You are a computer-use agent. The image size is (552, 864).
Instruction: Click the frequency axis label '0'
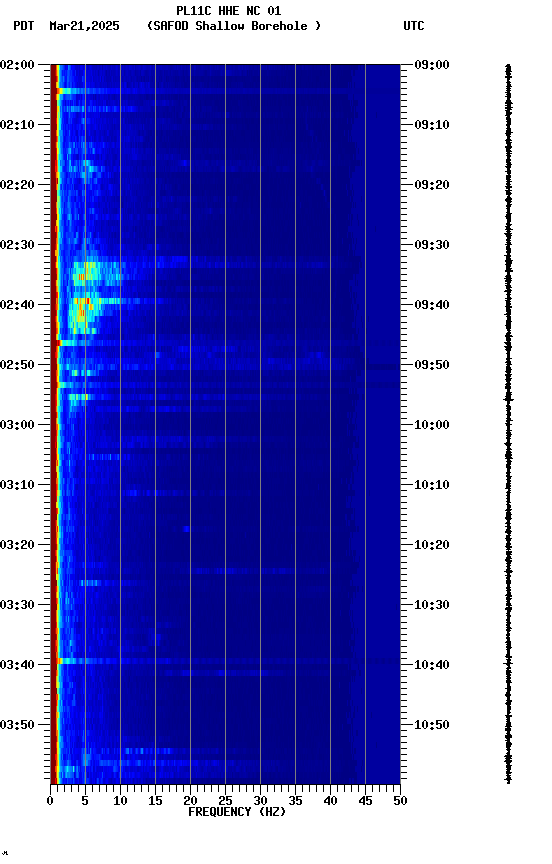[x=51, y=802]
